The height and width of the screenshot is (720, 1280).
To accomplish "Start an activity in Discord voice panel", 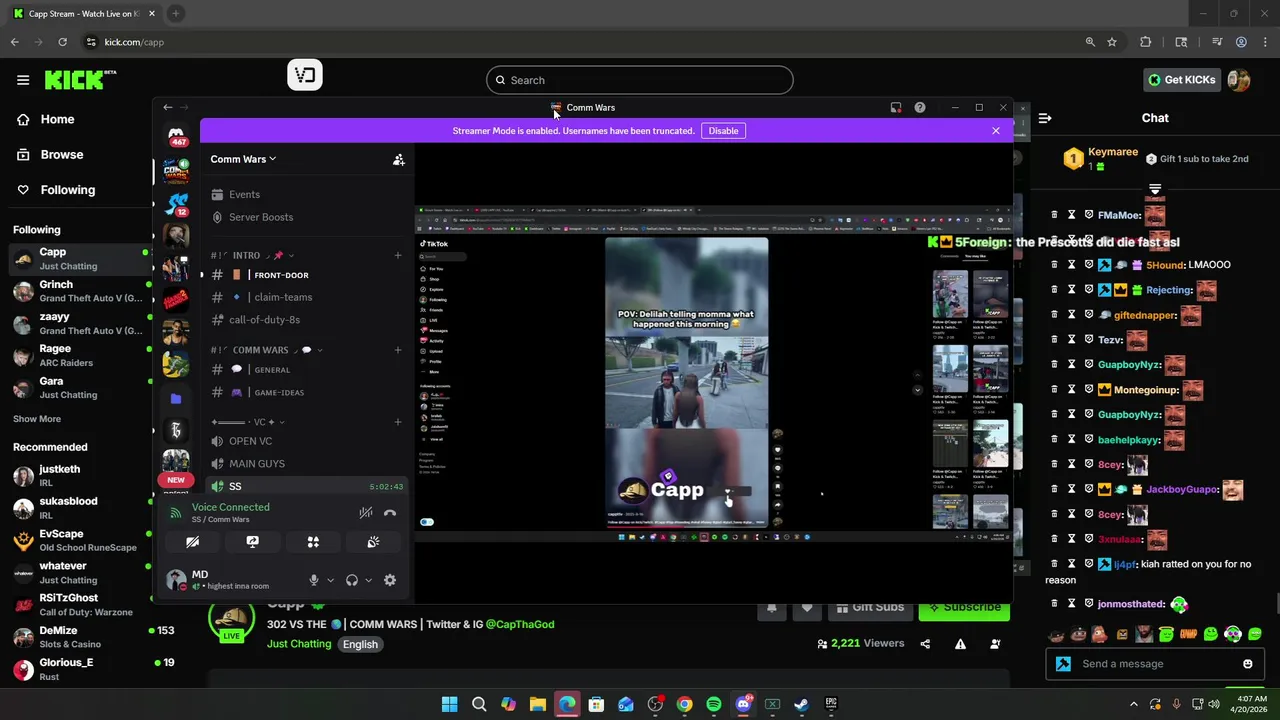I will pos(313,542).
